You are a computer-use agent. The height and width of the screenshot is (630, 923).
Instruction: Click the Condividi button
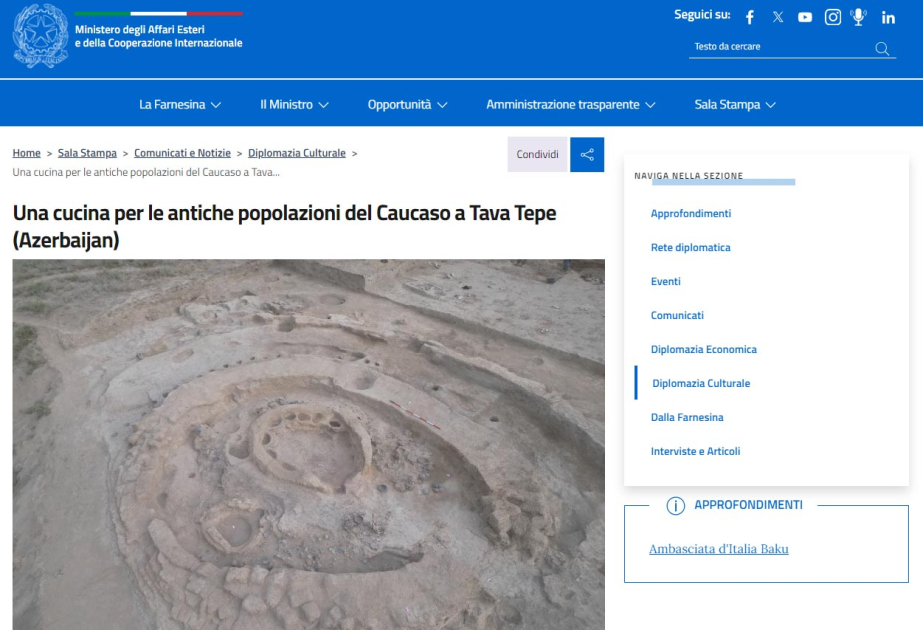coord(537,154)
